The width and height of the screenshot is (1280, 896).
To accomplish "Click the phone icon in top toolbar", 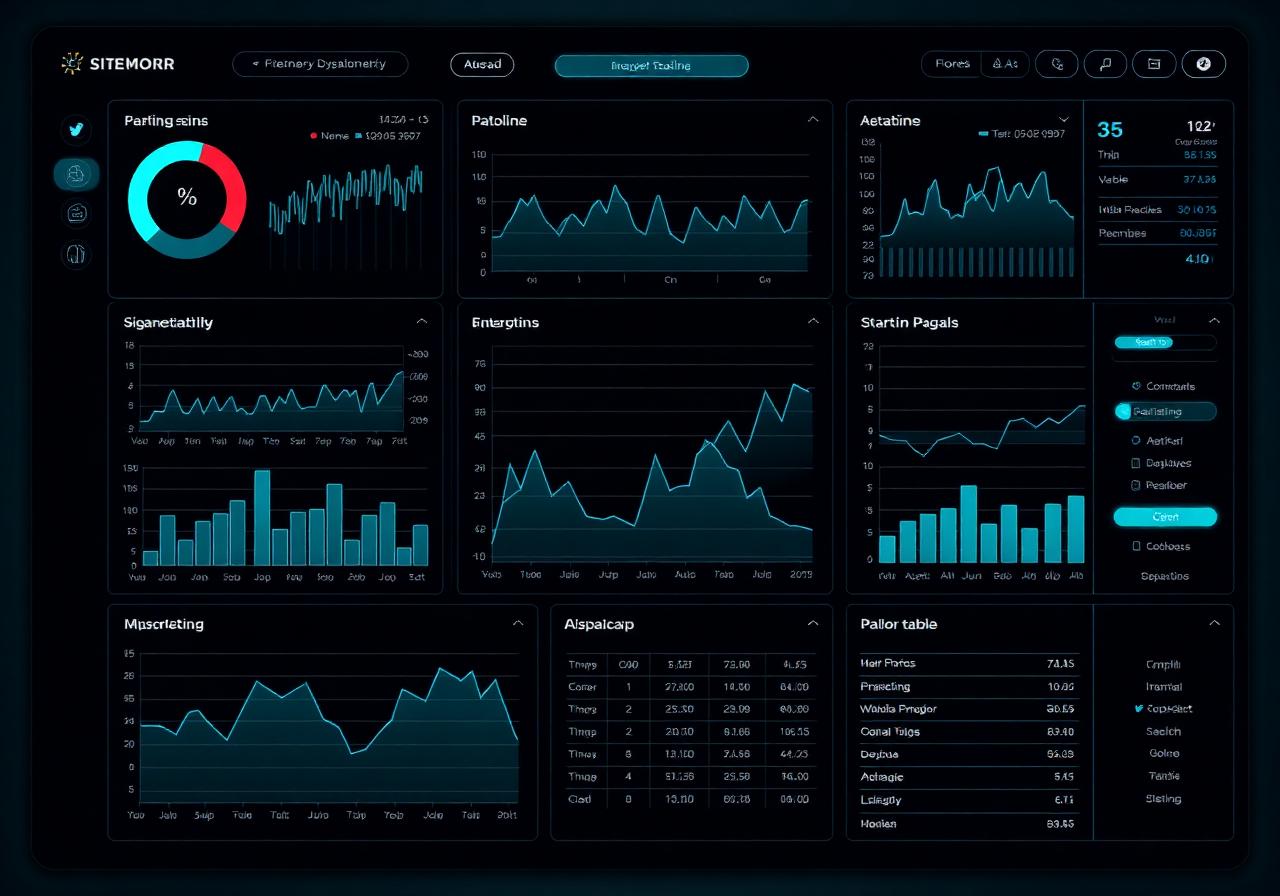I will (x=1056, y=64).
